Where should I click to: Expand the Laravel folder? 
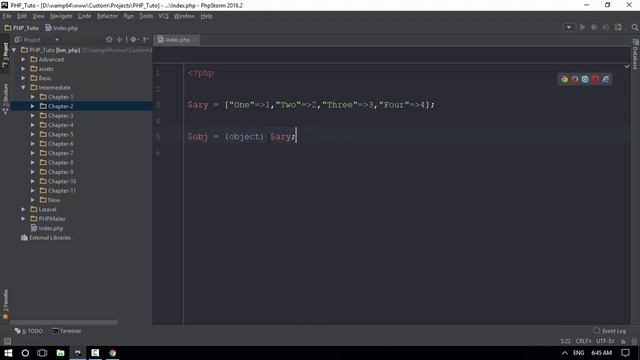click(x=24, y=209)
